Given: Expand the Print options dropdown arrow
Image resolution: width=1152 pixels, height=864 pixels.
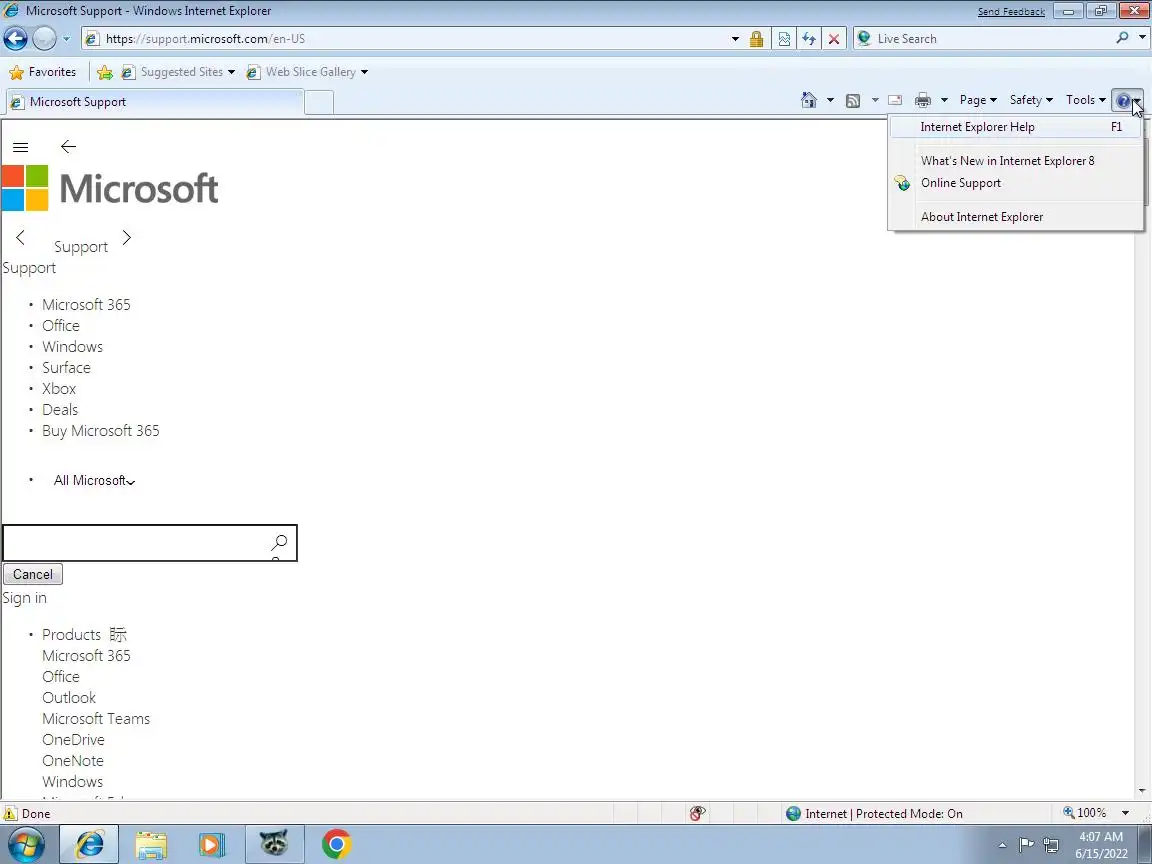Looking at the screenshot, I should tap(944, 100).
